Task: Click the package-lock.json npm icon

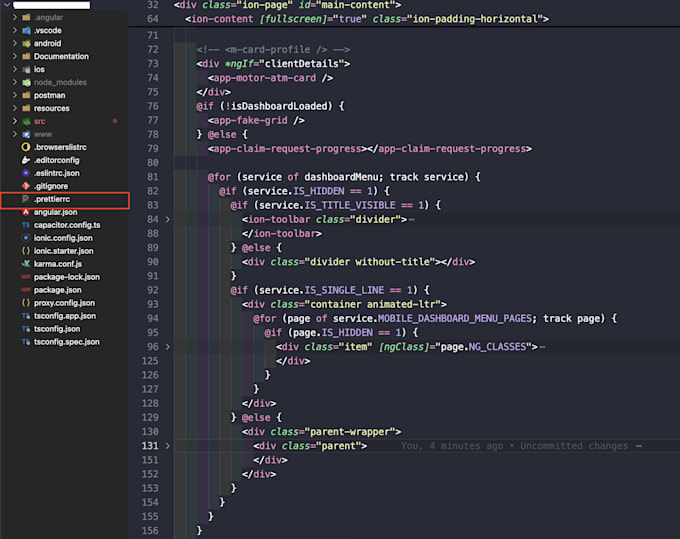Action: pos(26,277)
